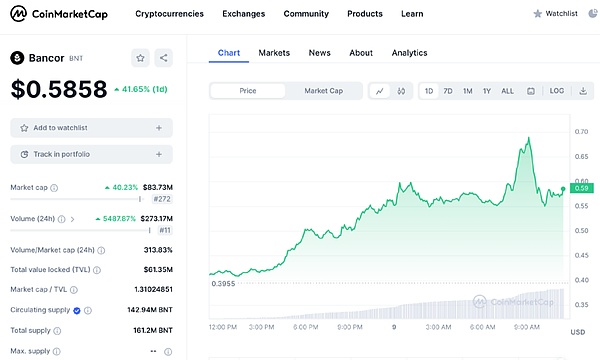Download chart data with the download icon
Screen dimensions: 600x360
tap(583, 91)
